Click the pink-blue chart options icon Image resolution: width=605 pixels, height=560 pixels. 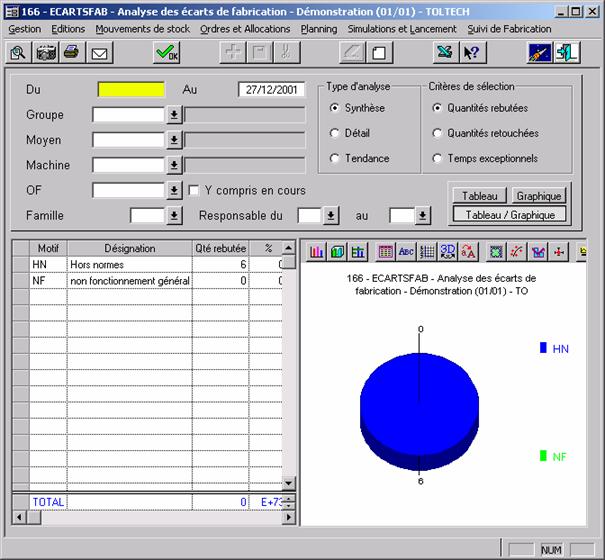coord(537,252)
